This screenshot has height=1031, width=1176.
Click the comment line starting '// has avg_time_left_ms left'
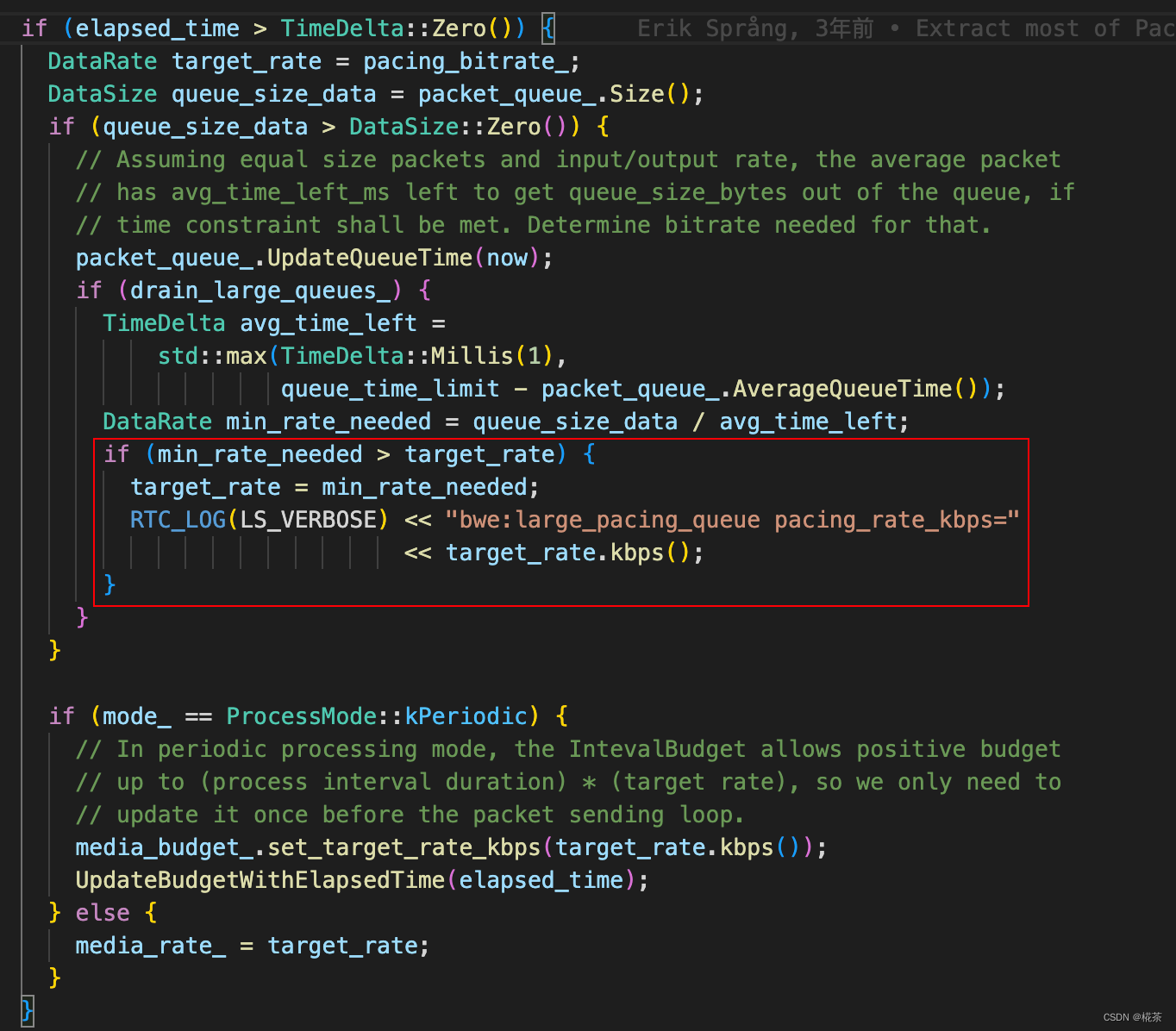[x=575, y=192]
